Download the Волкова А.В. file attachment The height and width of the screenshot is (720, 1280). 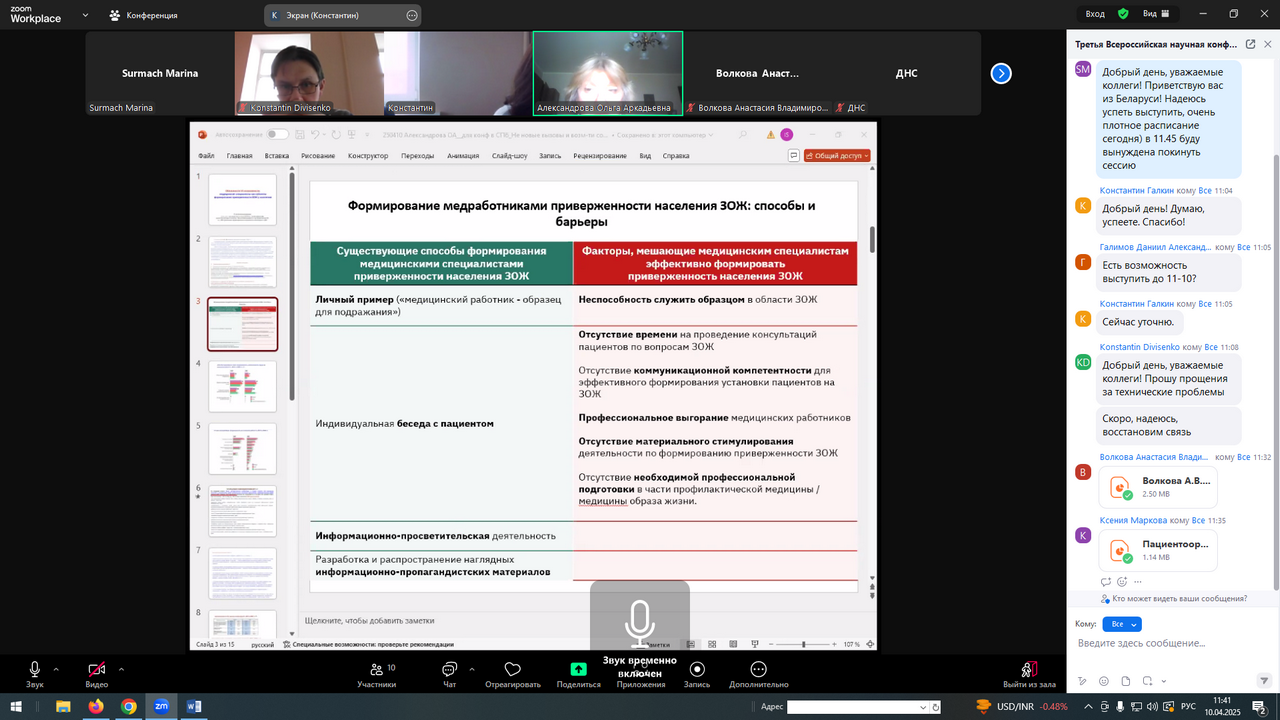click(1157, 487)
